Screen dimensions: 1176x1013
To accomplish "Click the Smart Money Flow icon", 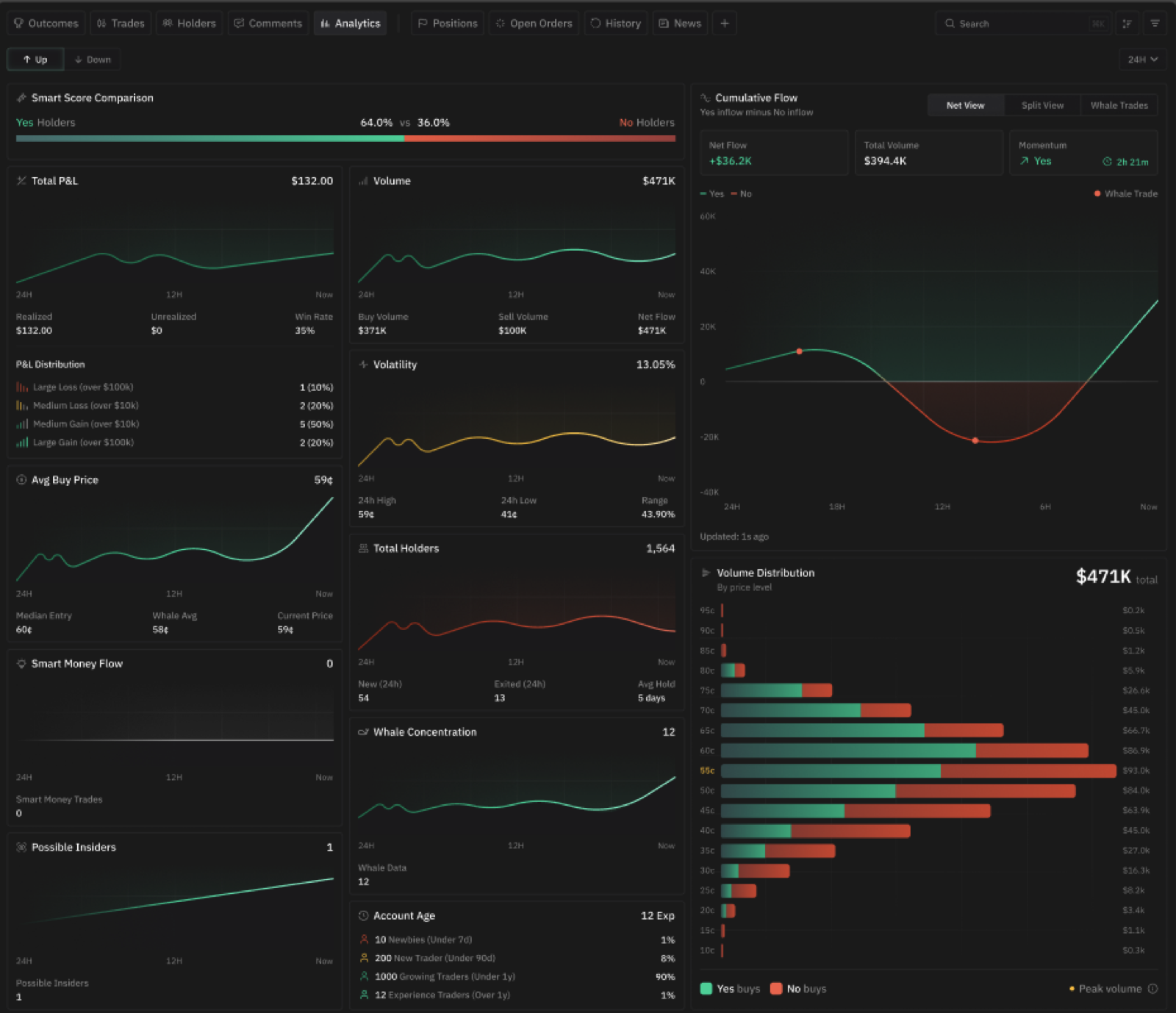I will coord(21,664).
